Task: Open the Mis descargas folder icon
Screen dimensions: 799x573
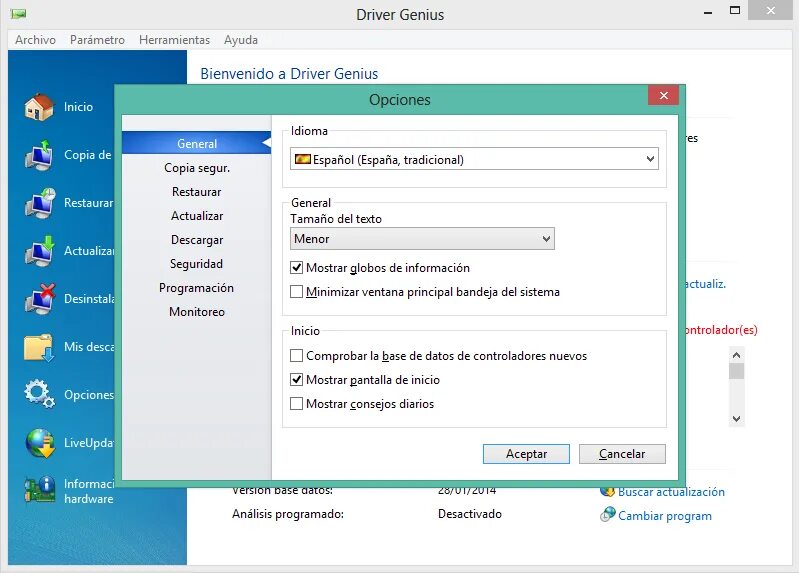Action: click(x=39, y=348)
